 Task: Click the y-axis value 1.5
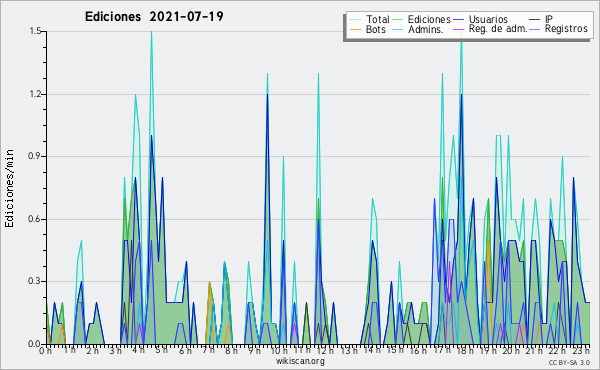[x=35, y=31]
